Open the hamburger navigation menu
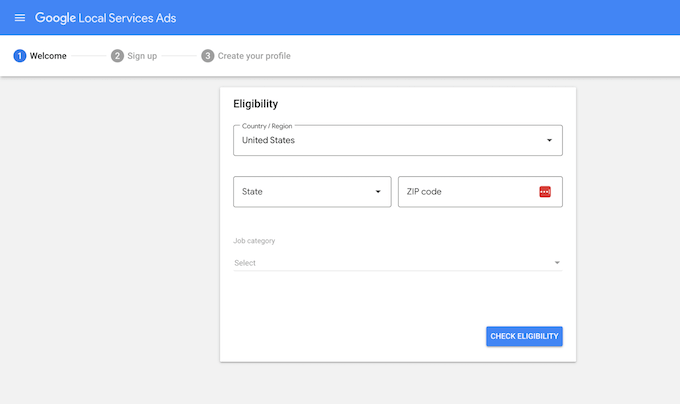Image resolution: width=680 pixels, height=404 pixels. tap(19, 18)
